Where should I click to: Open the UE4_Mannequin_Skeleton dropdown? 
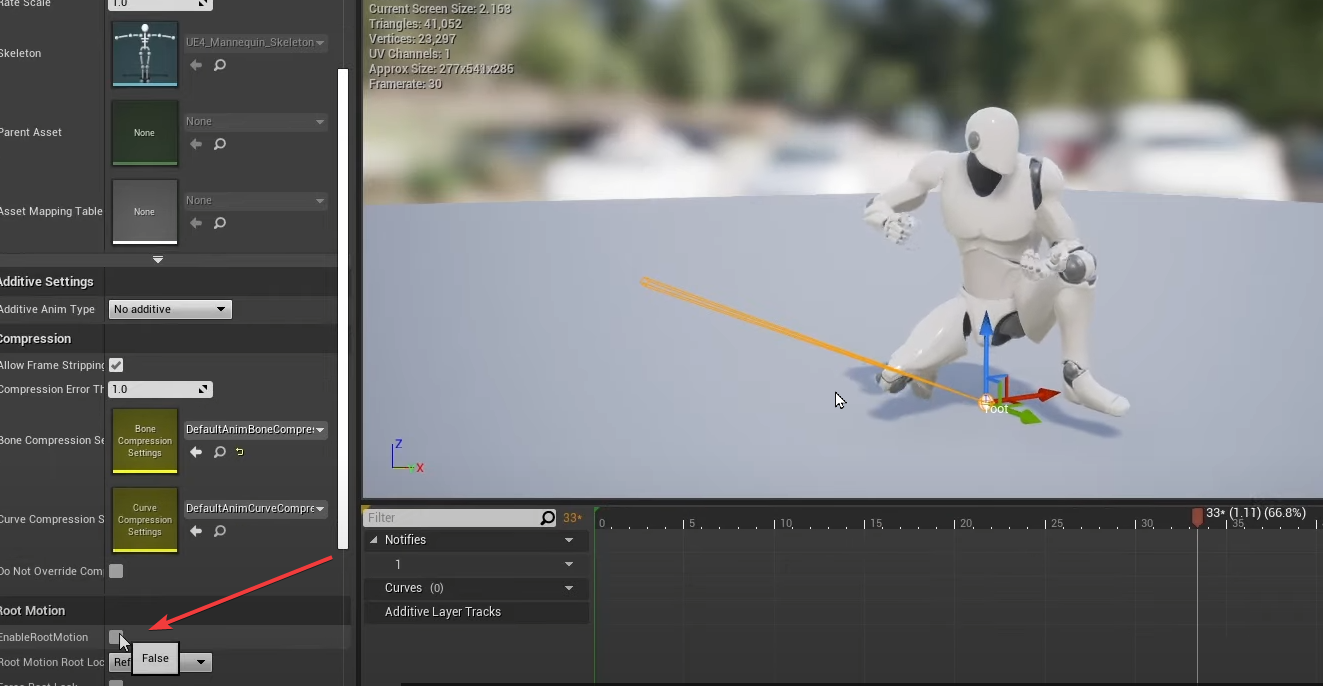[x=256, y=42]
